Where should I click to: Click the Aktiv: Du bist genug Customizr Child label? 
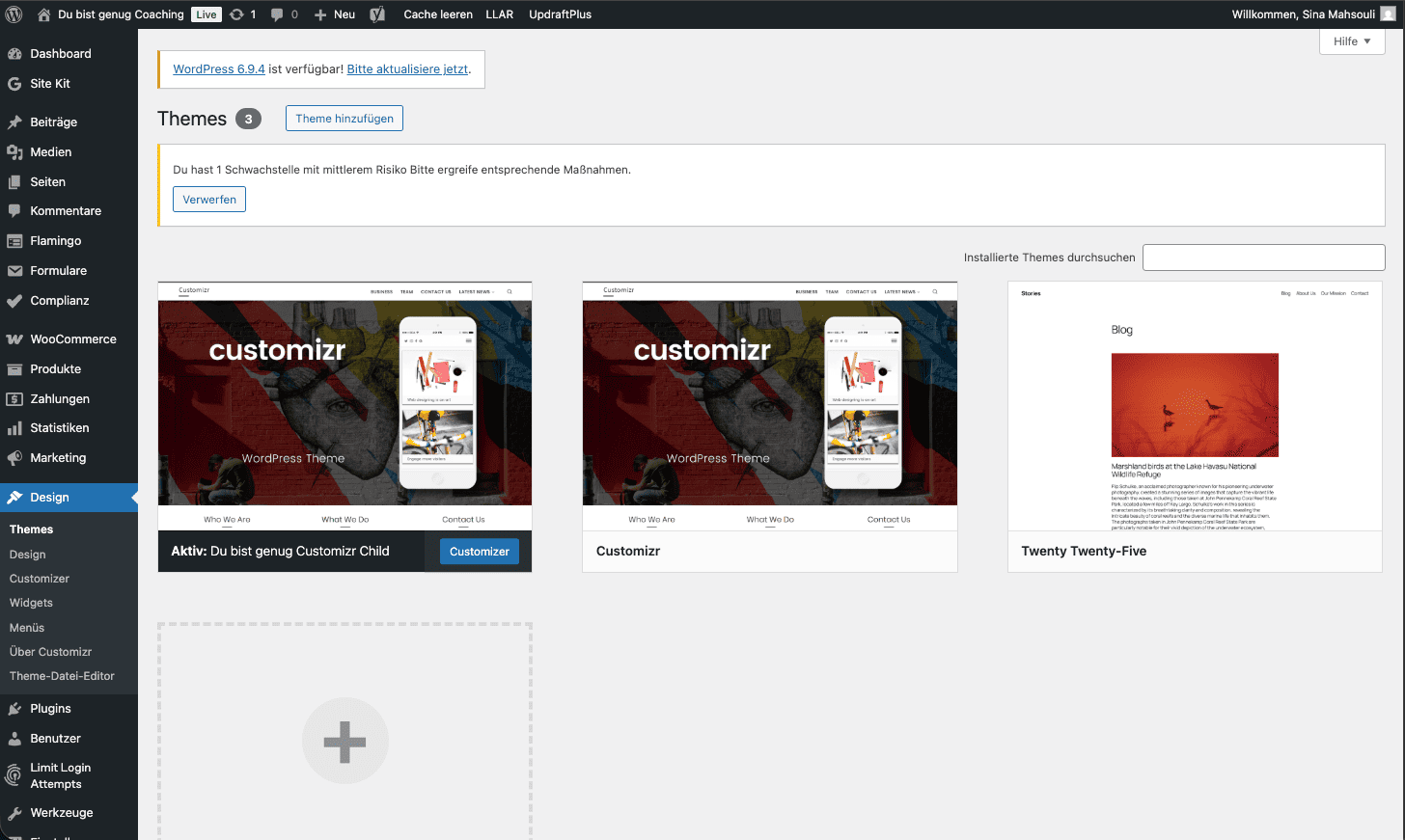(x=280, y=552)
